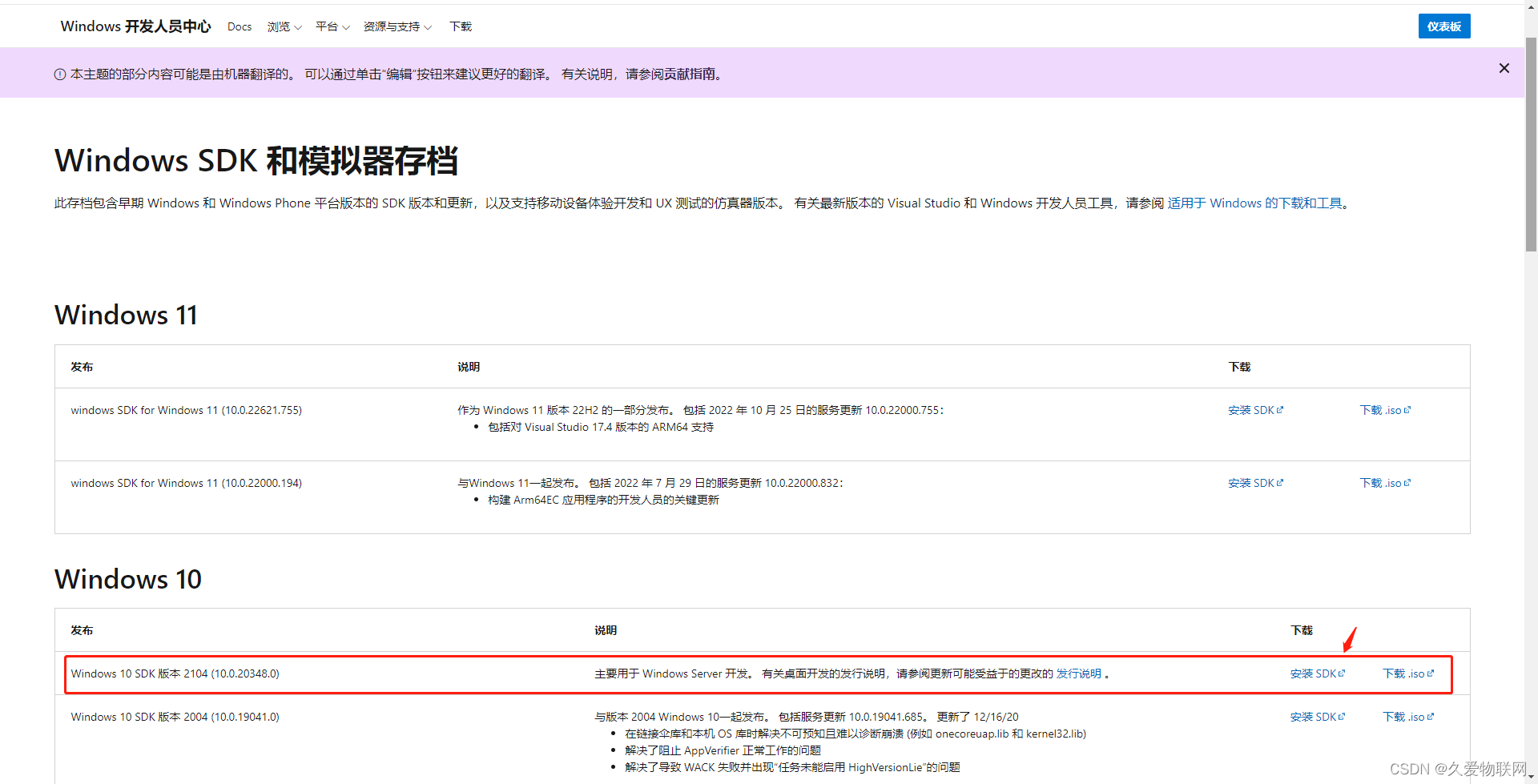Click 安装 SDK for Windows 11 10.0.22621.755
The height and width of the screenshot is (784, 1538).
tap(1255, 410)
